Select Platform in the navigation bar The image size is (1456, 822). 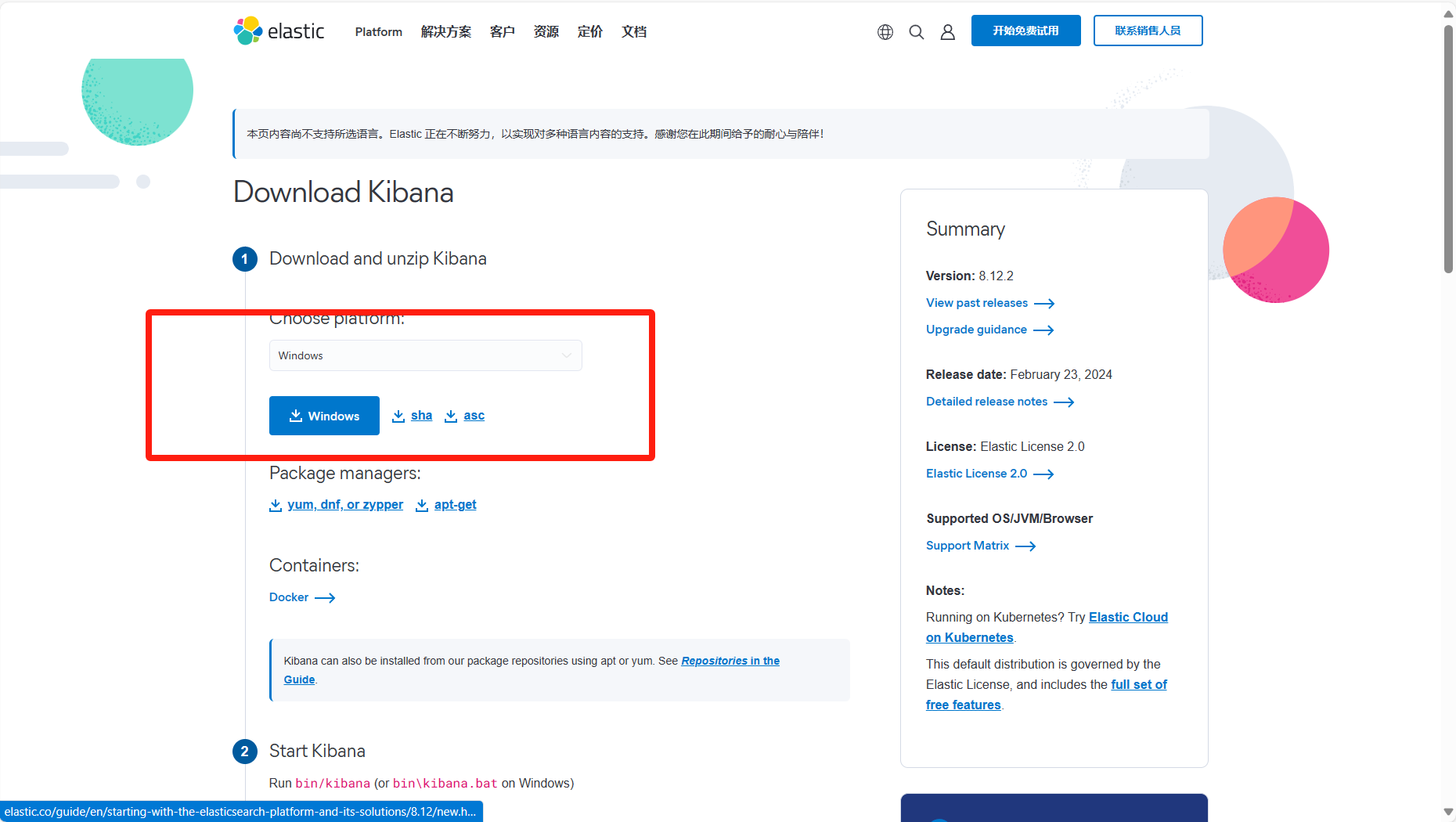tap(377, 31)
